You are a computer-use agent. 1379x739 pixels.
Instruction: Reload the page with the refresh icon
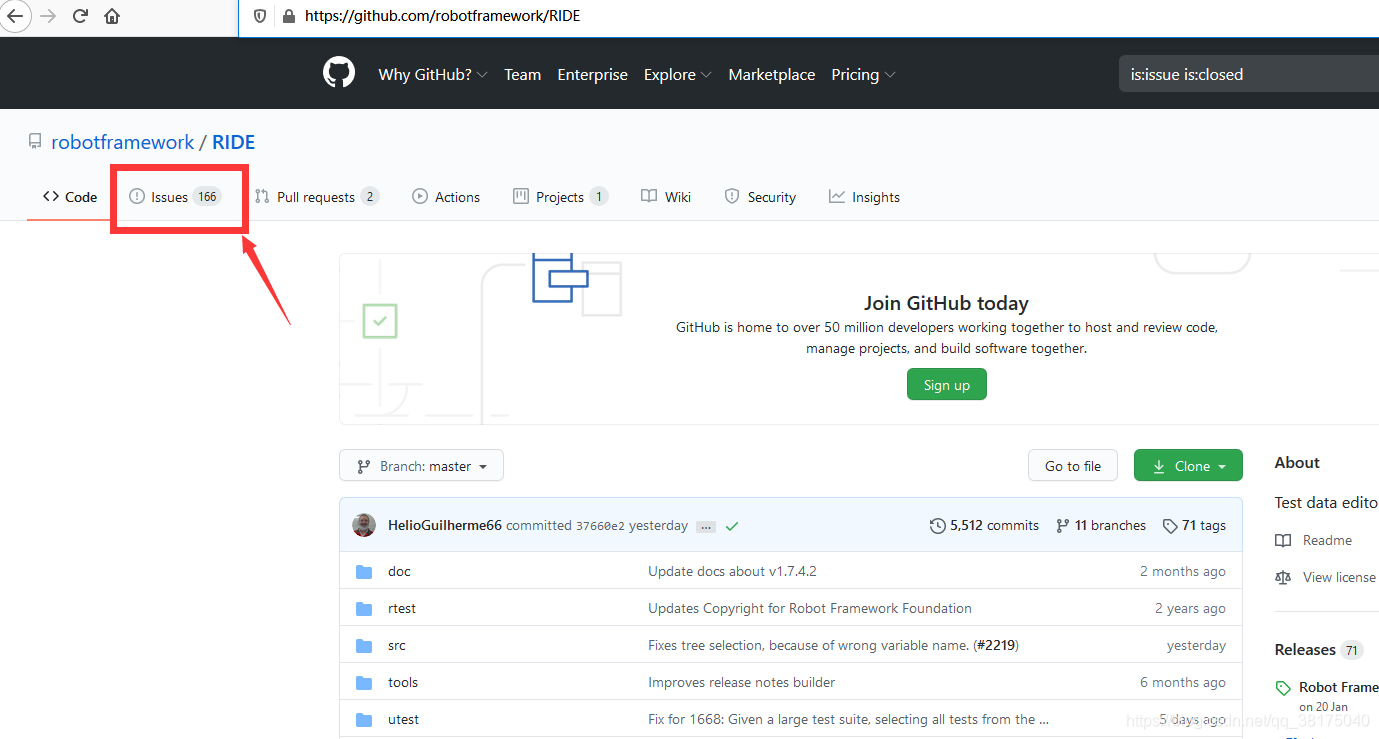[81, 16]
